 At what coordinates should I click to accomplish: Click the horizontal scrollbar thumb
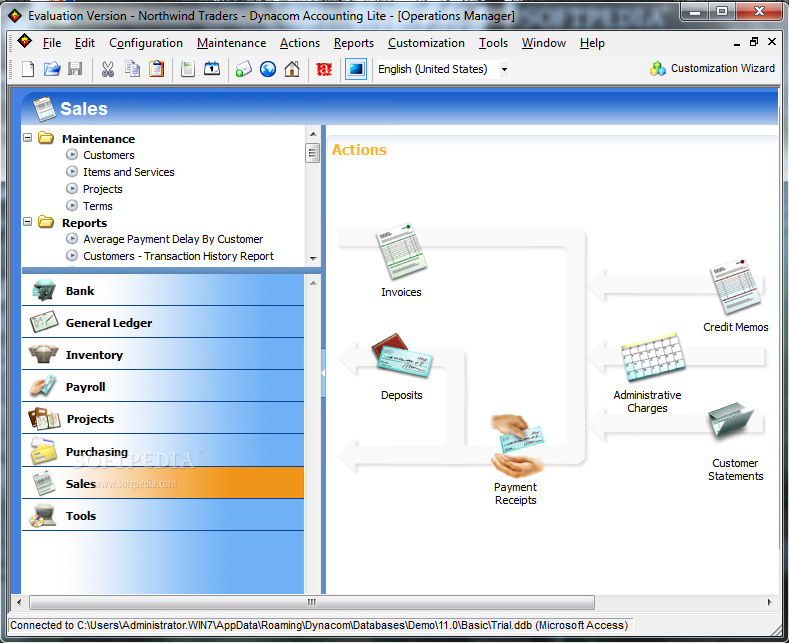(311, 602)
